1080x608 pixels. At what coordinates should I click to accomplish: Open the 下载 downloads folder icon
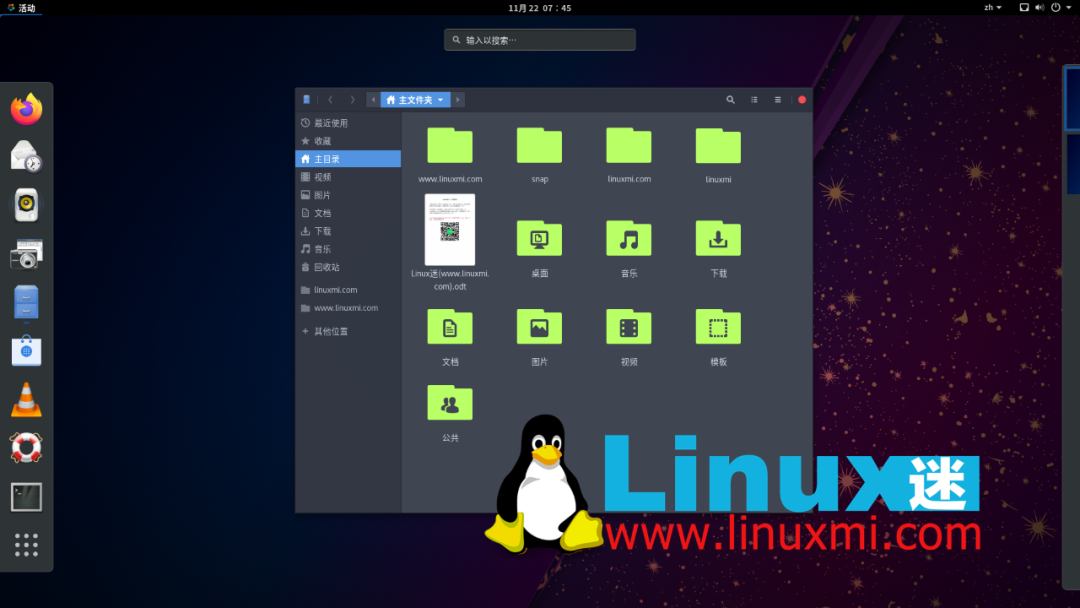pyautogui.click(x=718, y=238)
